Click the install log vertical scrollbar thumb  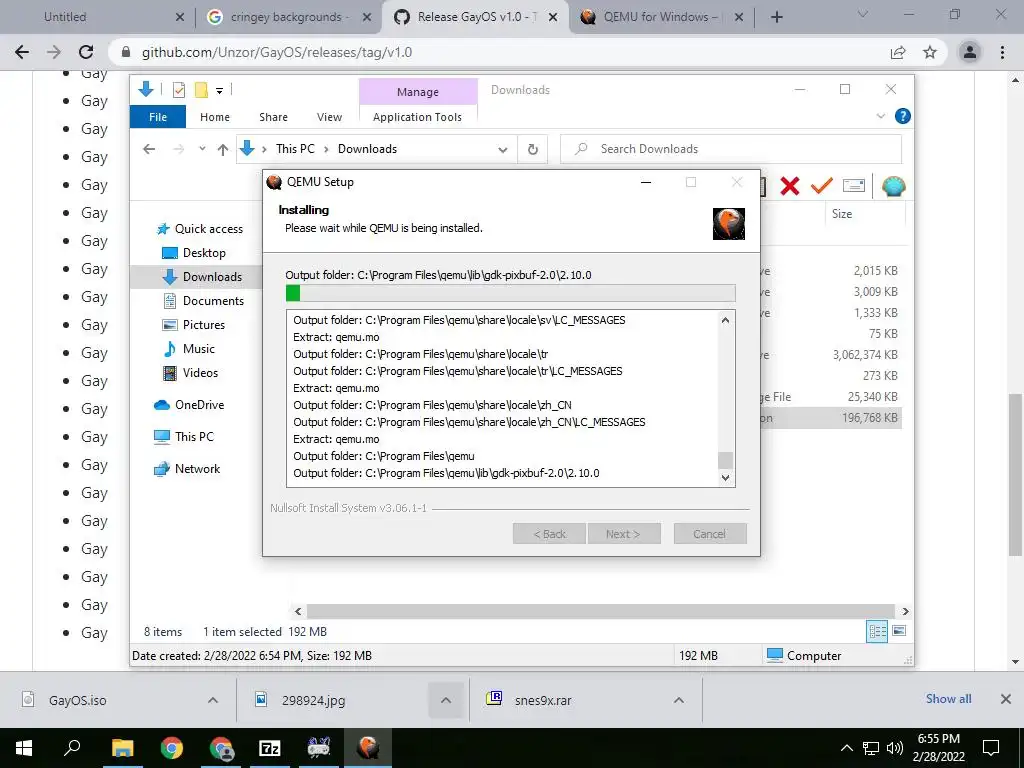(x=725, y=460)
